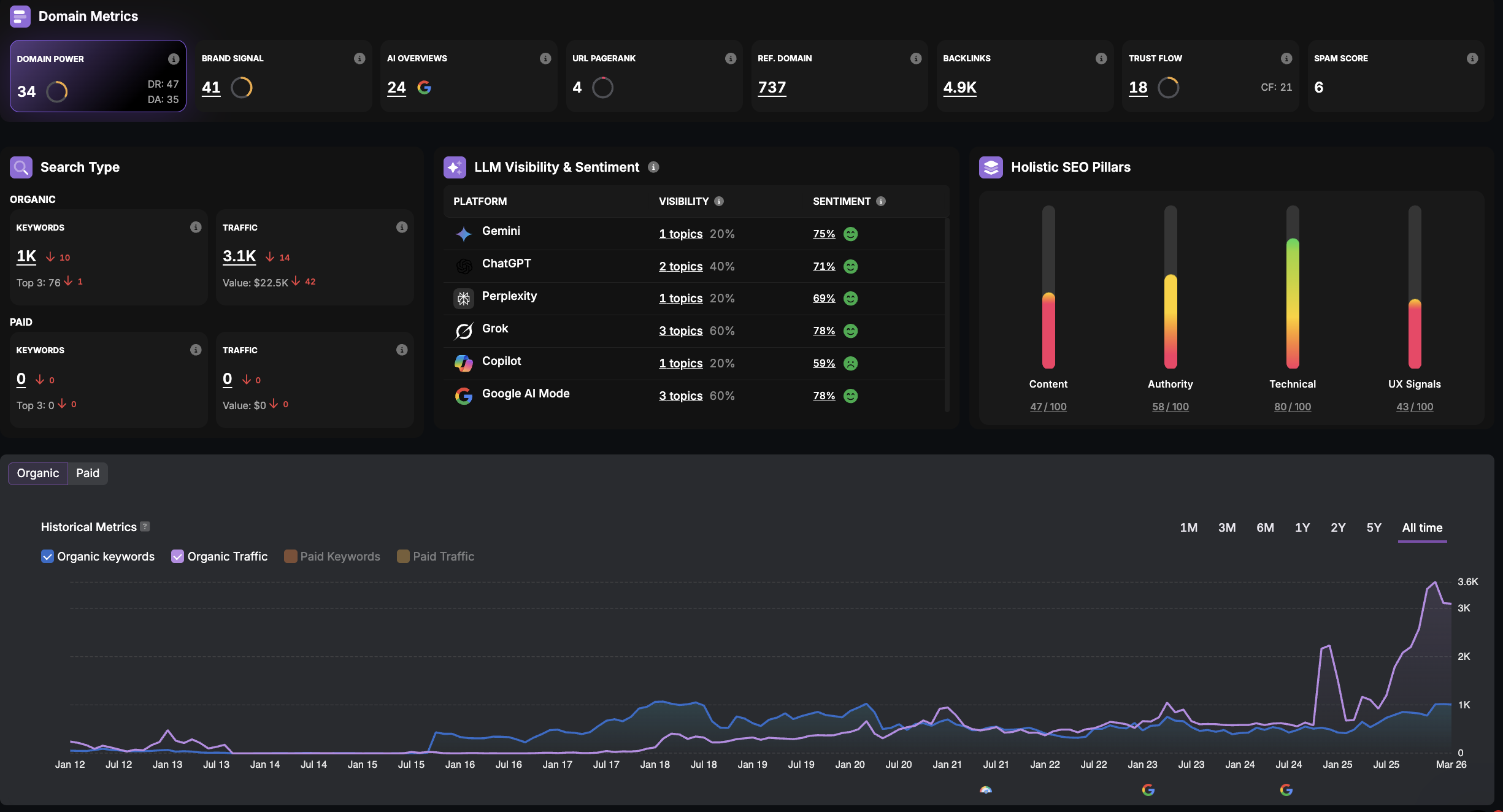The image size is (1503, 812).
Task: Click the Google icon next to AI Overviews
Action: pos(424,88)
